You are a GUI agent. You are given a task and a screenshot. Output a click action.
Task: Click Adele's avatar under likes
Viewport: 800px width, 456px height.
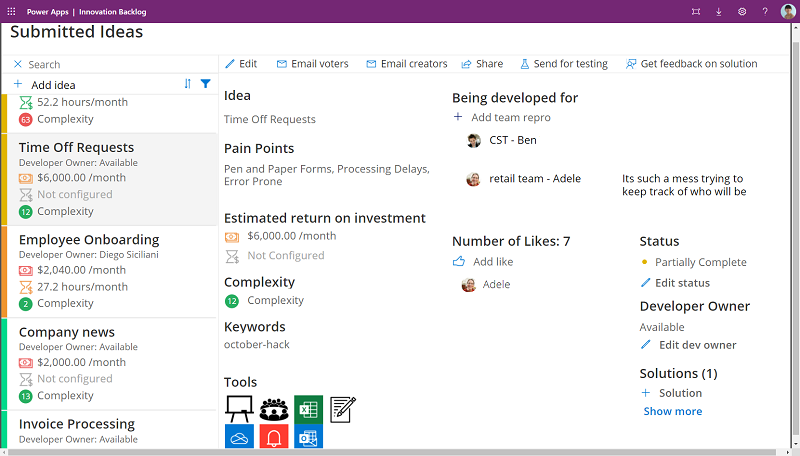468,285
